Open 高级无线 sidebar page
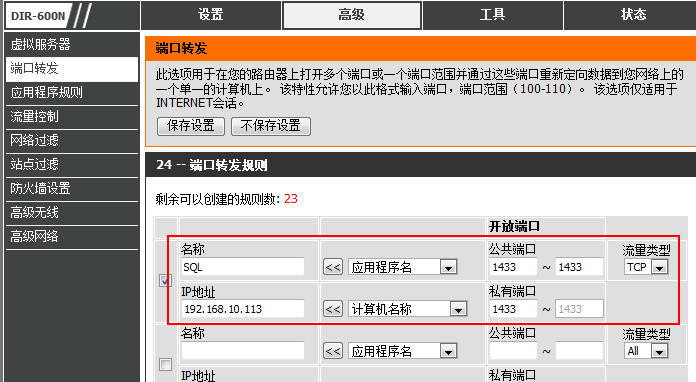Image resolution: width=696 pixels, height=382 pixels. (x=72, y=213)
